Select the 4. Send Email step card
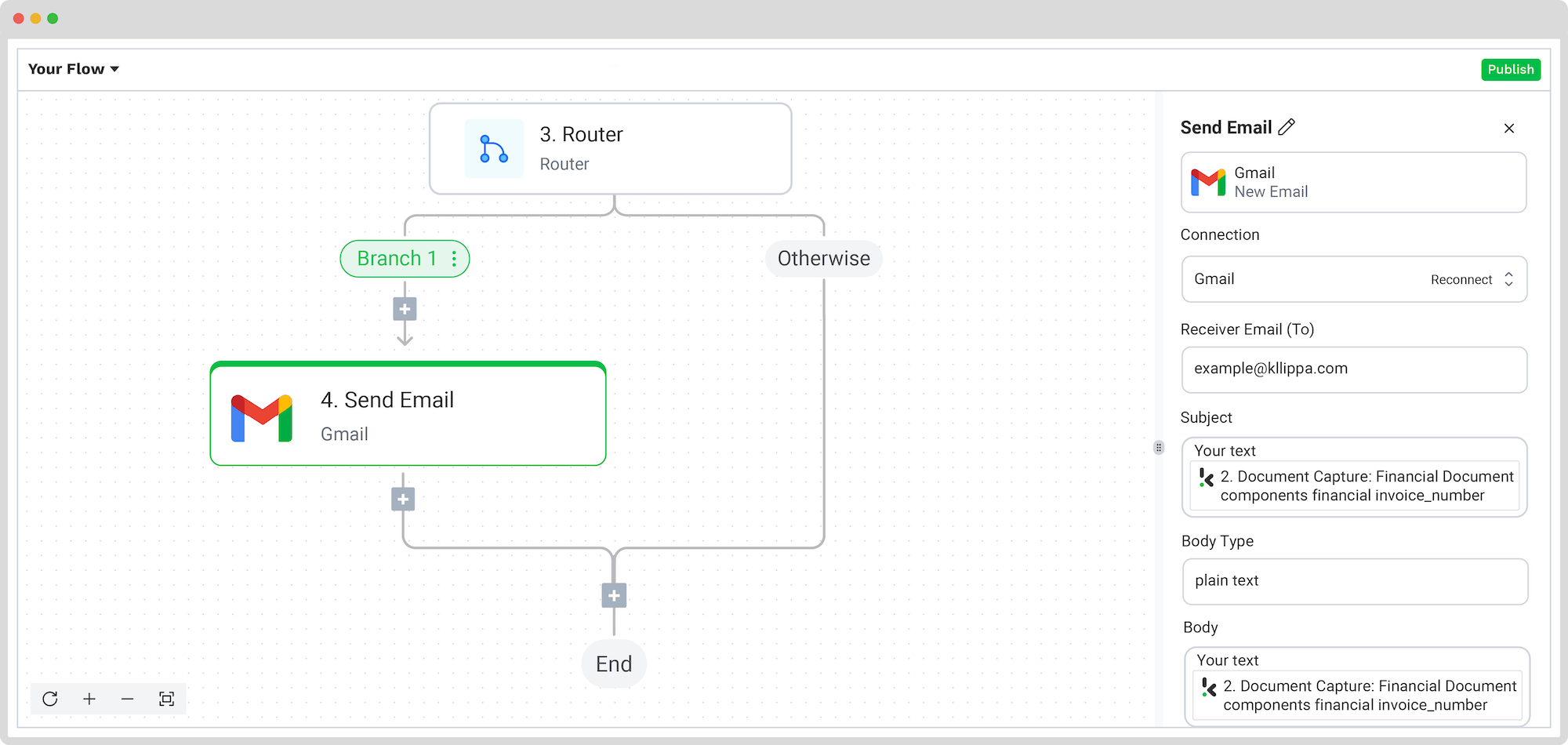Image resolution: width=1568 pixels, height=745 pixels. coord(408,414)
